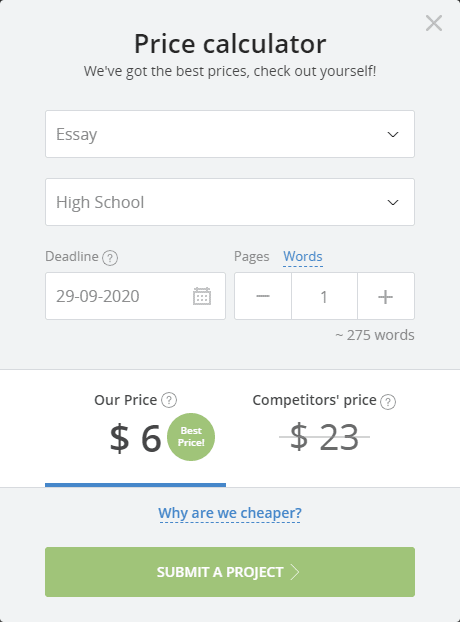Click the chevron in High School field
The width and height of the screenshot is (460, 622).
[x=393, y=202]
